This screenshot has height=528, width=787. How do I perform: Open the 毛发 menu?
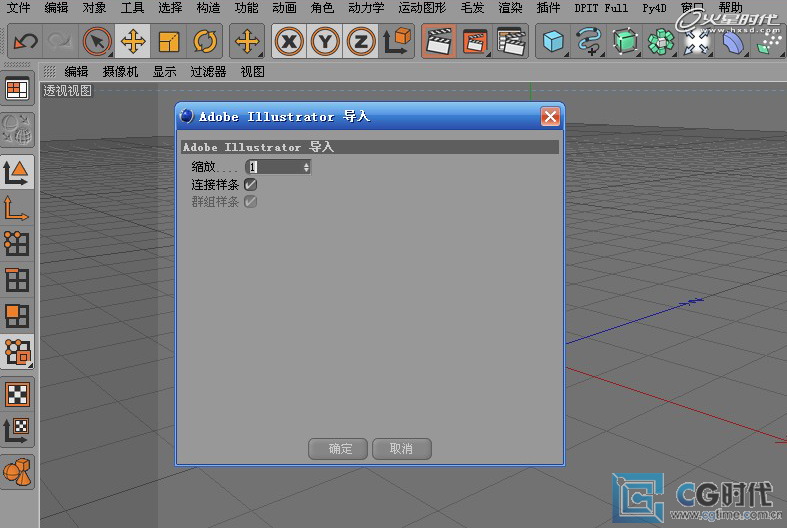coord(472,8)
